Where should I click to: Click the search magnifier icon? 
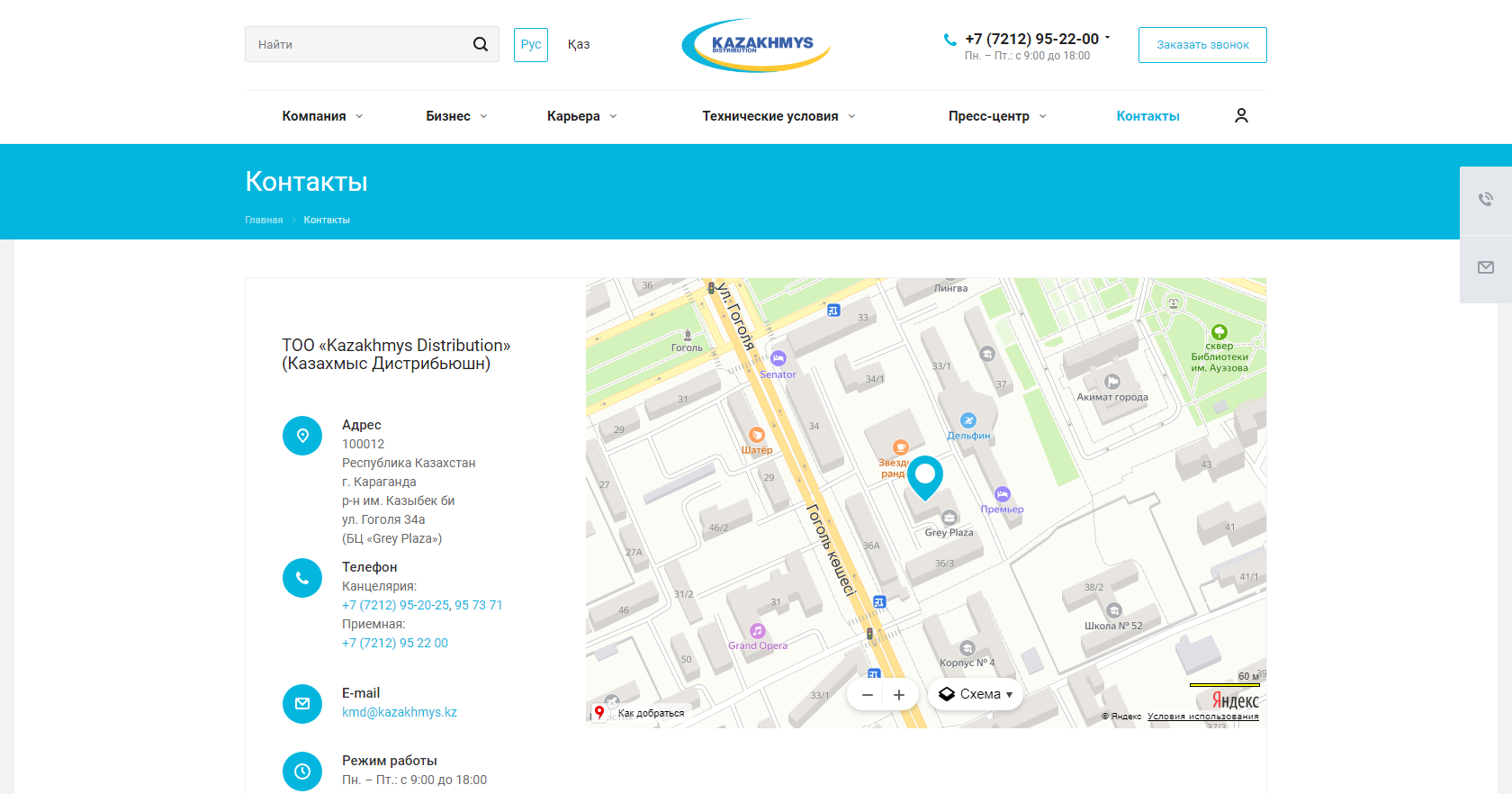(x=481, y=44)
